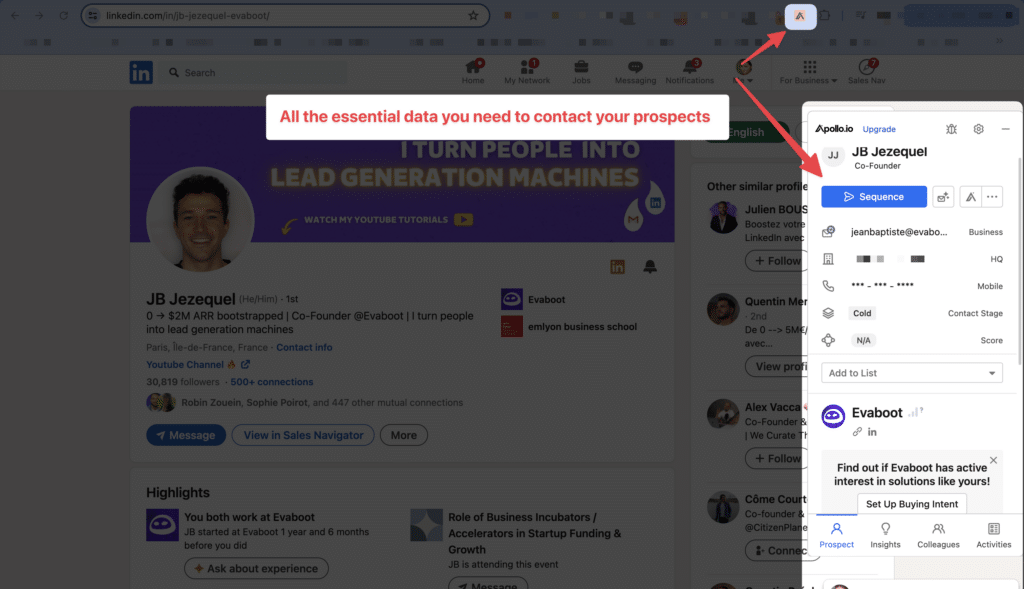Reload the page in browser toolbar
The height and width of the screenshot is (589, 1024).
point(63,16)
